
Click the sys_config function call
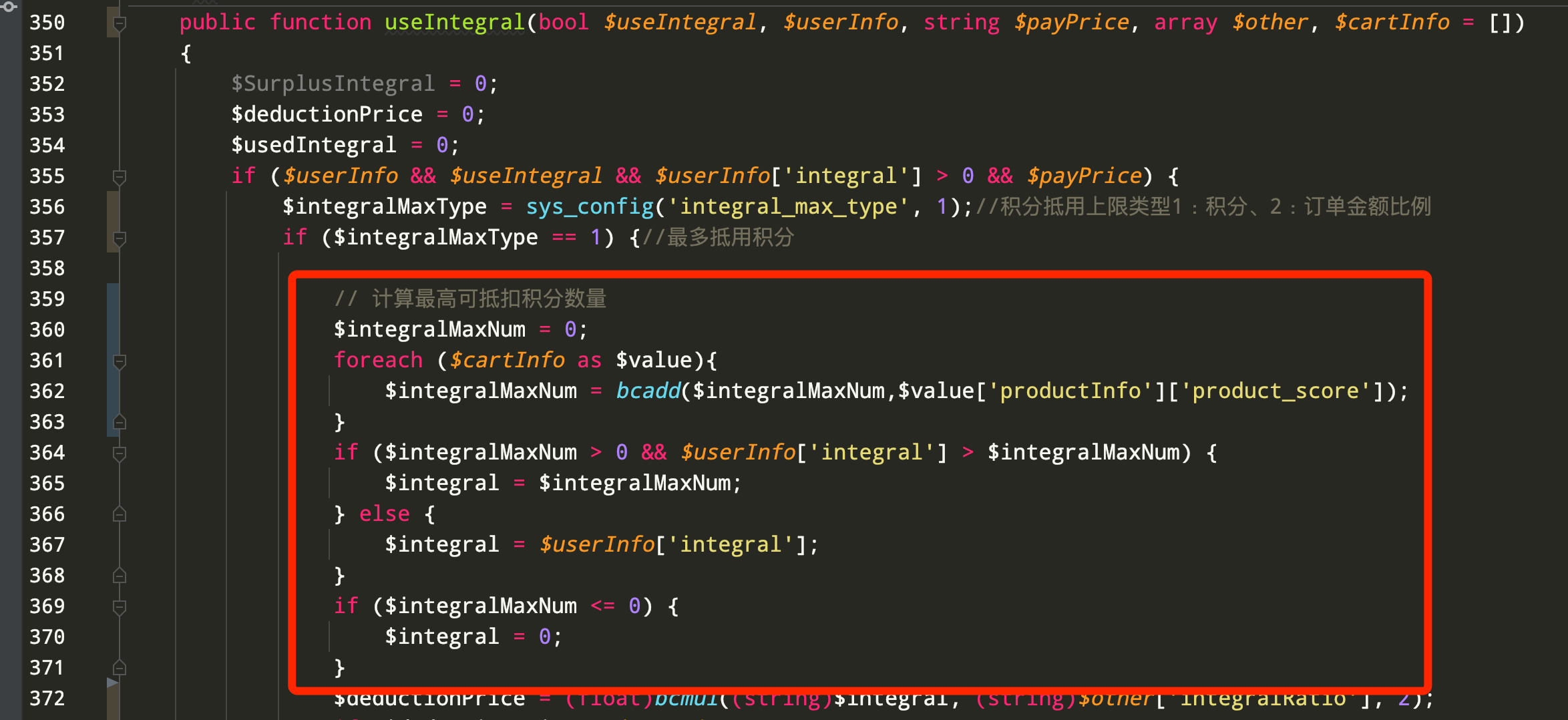tap(590, 207)
